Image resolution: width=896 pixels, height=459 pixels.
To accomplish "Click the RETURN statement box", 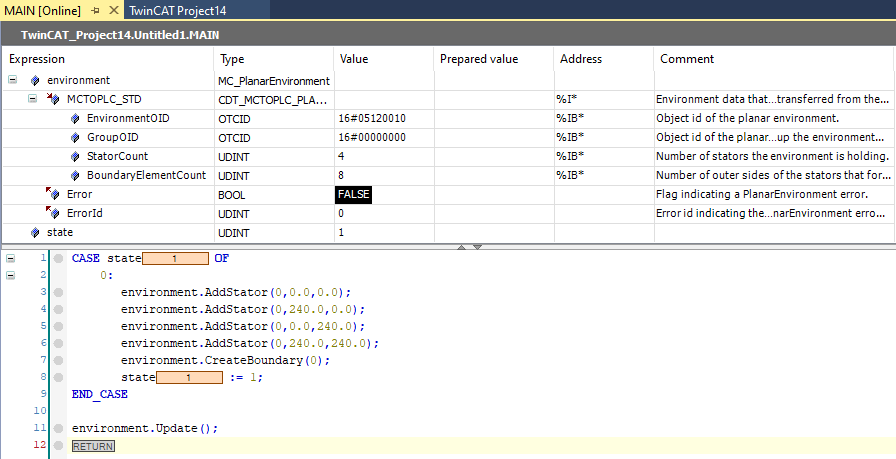I will click(x=93, y=446).
